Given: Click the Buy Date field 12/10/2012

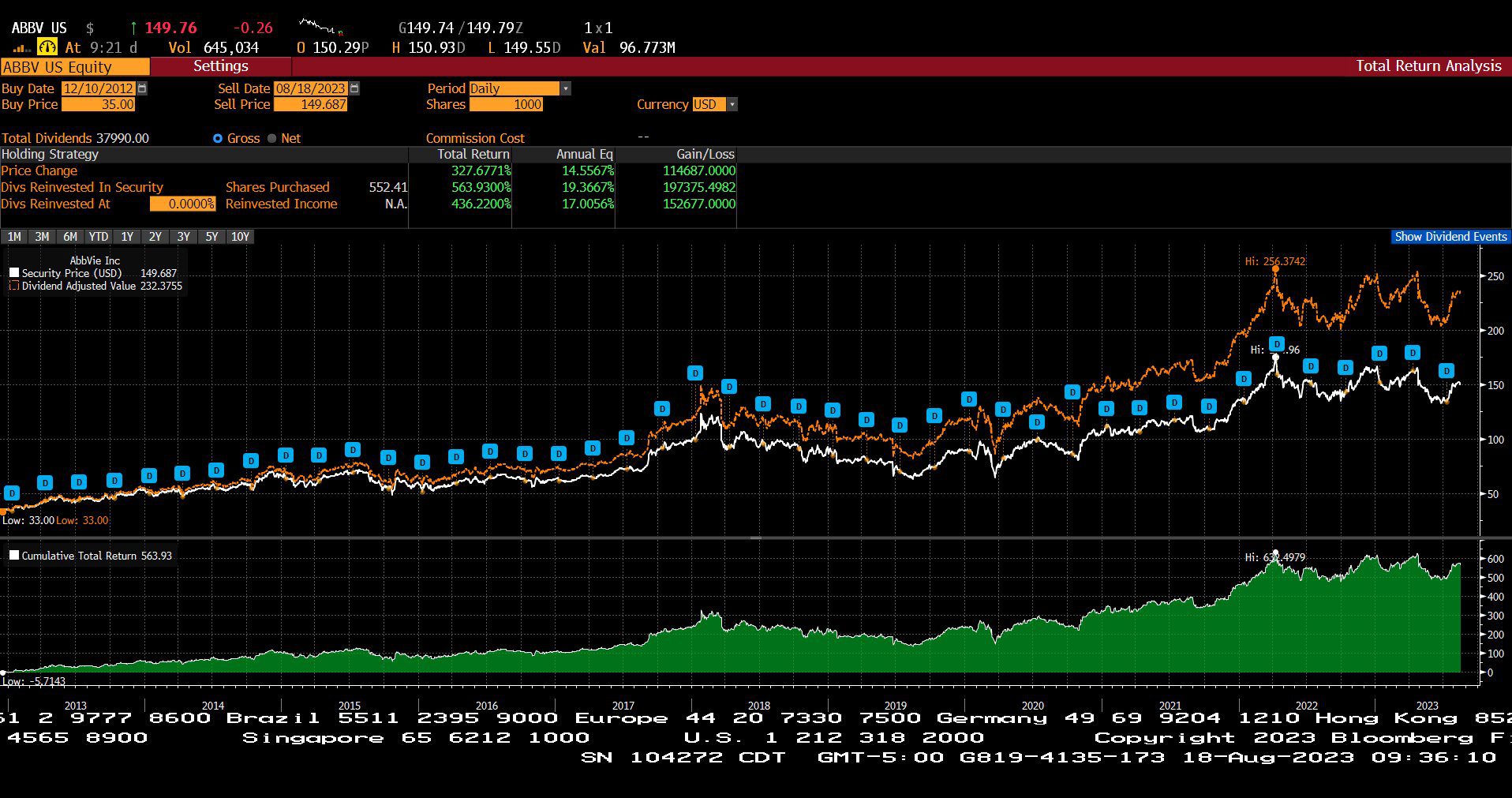Looking at the screenshot, I should point(99,88).
